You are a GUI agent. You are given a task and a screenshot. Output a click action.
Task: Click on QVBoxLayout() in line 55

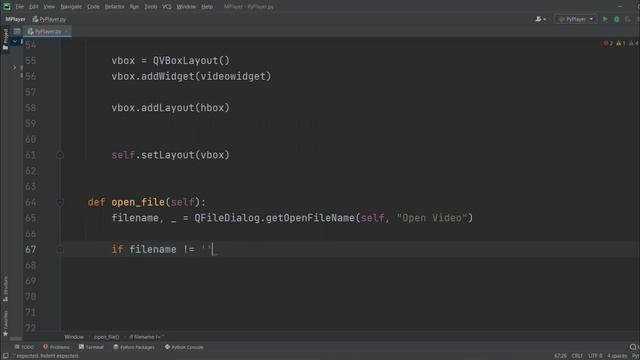tap(191, 61)
